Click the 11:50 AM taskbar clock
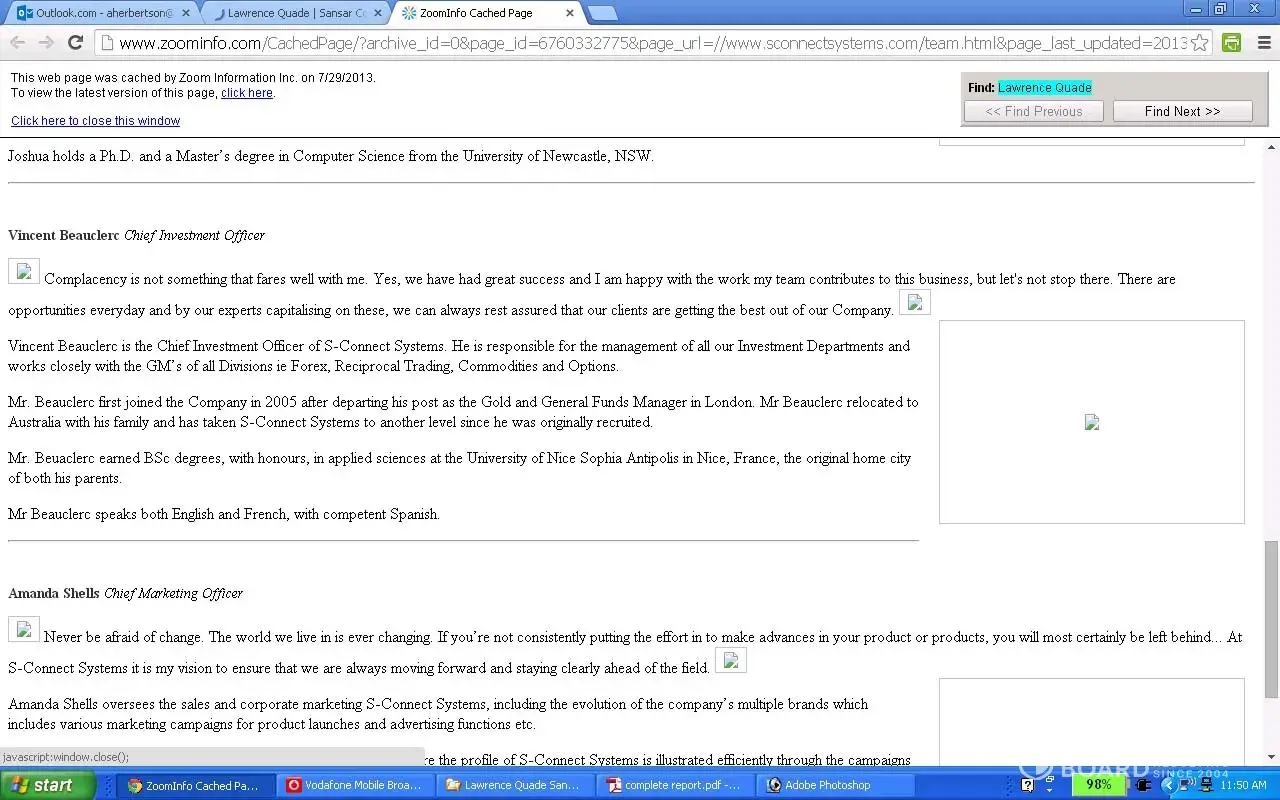 (1244, 785)
